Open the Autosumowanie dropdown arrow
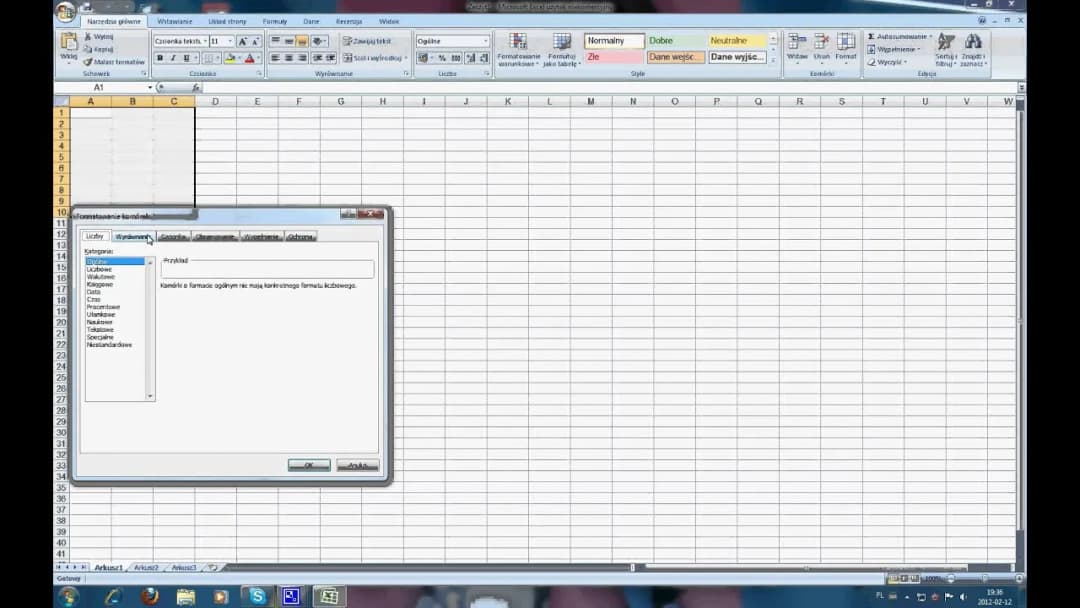The height and width of the screenshot is (608, 1080). point(931,37)
